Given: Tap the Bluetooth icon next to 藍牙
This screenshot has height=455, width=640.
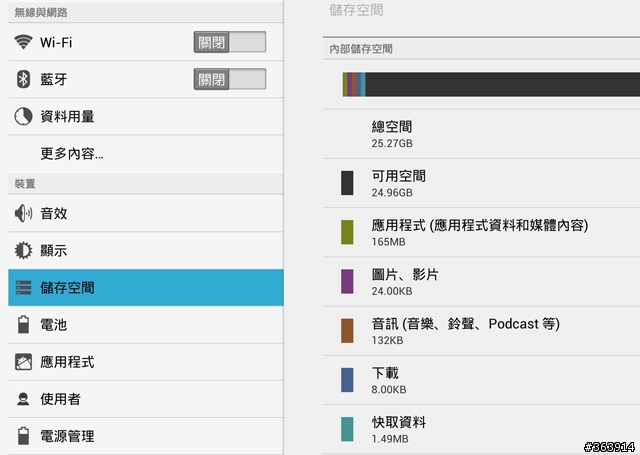Looking at the screenshot, I should coord(23,79).
